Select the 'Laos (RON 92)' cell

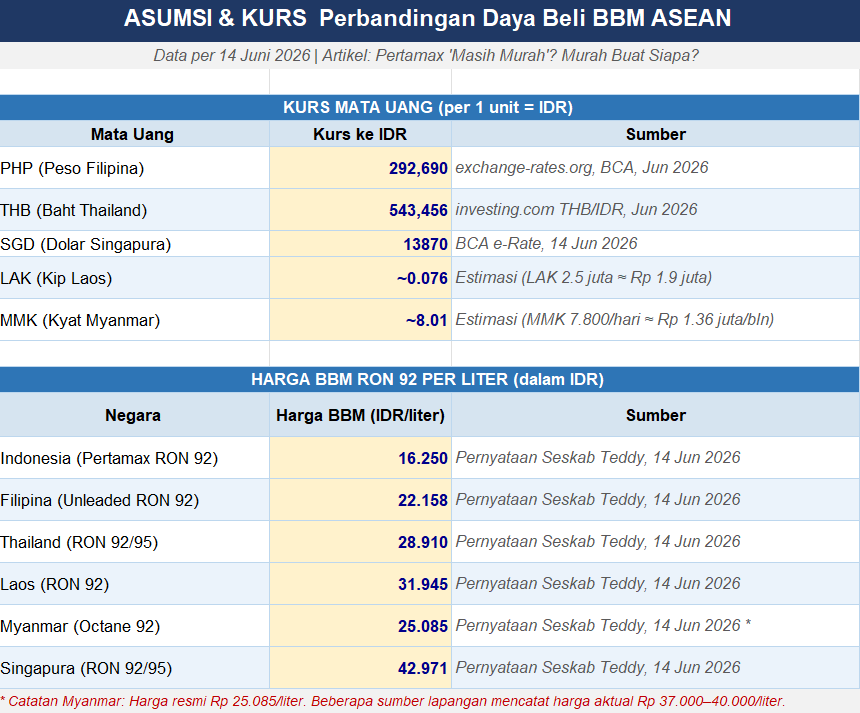click(x=134, y=584)
